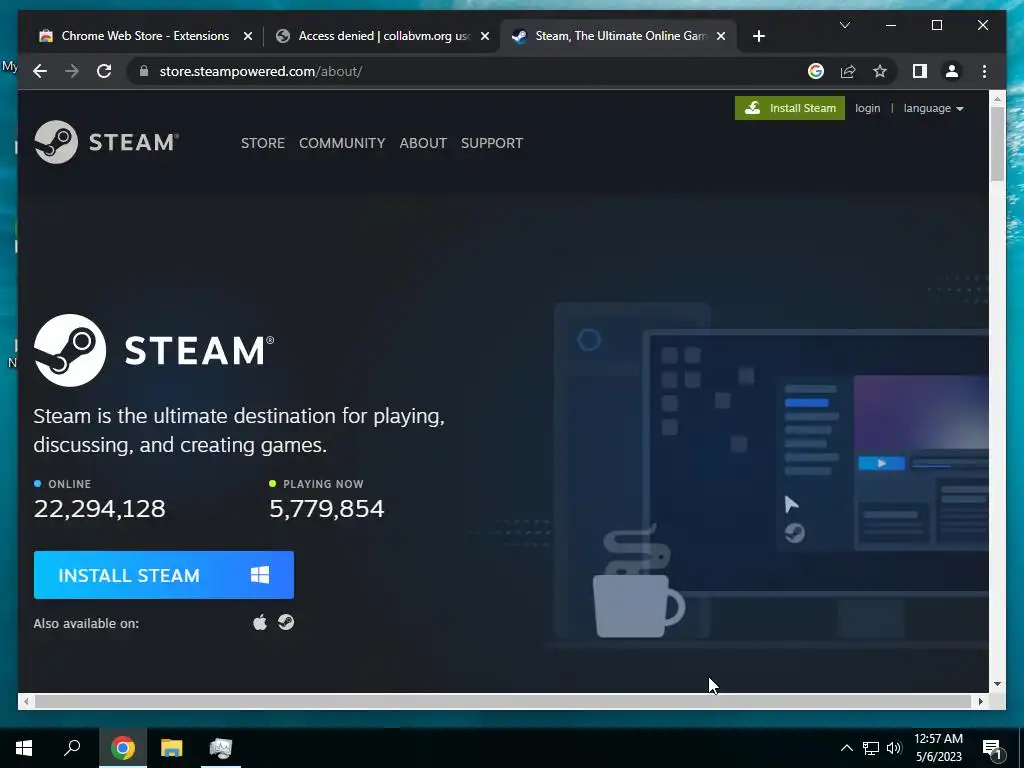The height and width of the screenshot is (768, 1024).
Task: Select the Steam Ultimate Online Game tab
Action: 619,36
